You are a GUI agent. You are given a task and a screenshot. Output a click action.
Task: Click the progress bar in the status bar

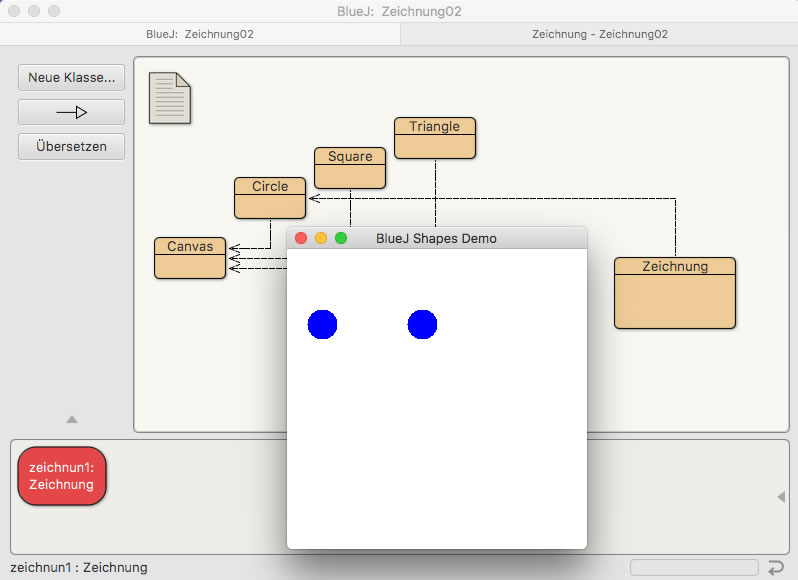tap(692, 568)
